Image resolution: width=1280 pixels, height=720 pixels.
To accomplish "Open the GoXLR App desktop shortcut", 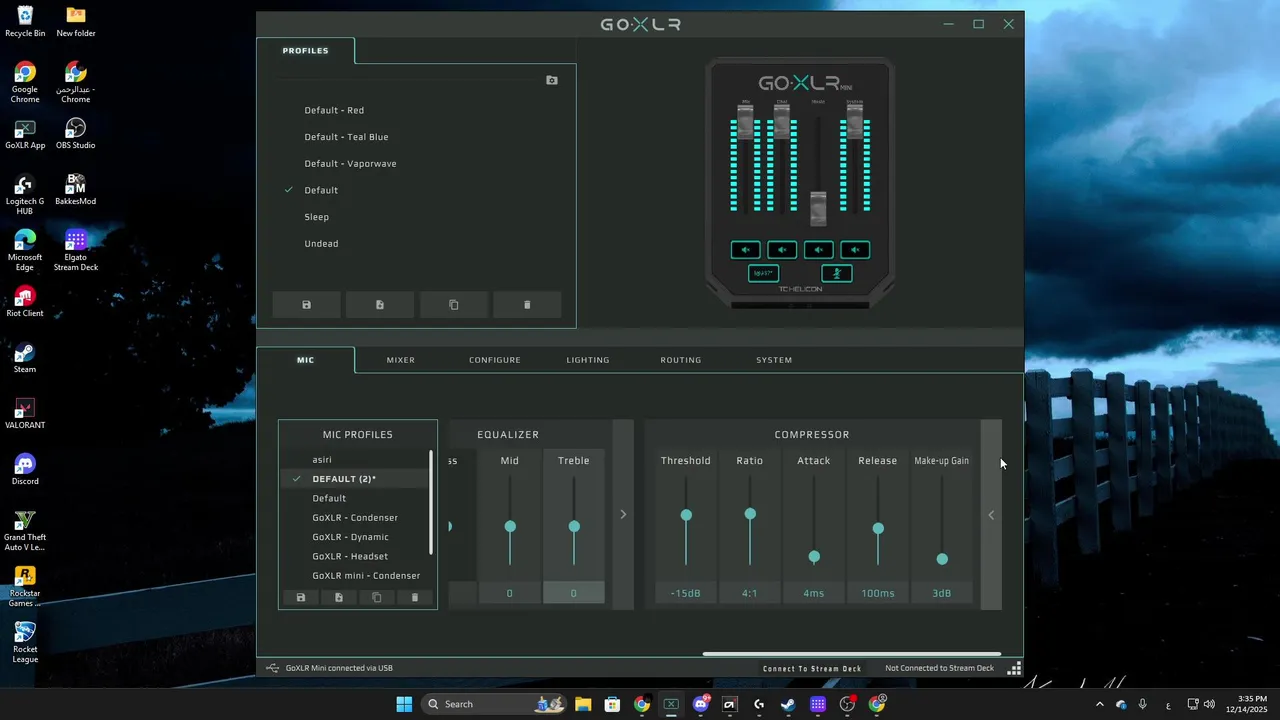I will pos(25,134).
